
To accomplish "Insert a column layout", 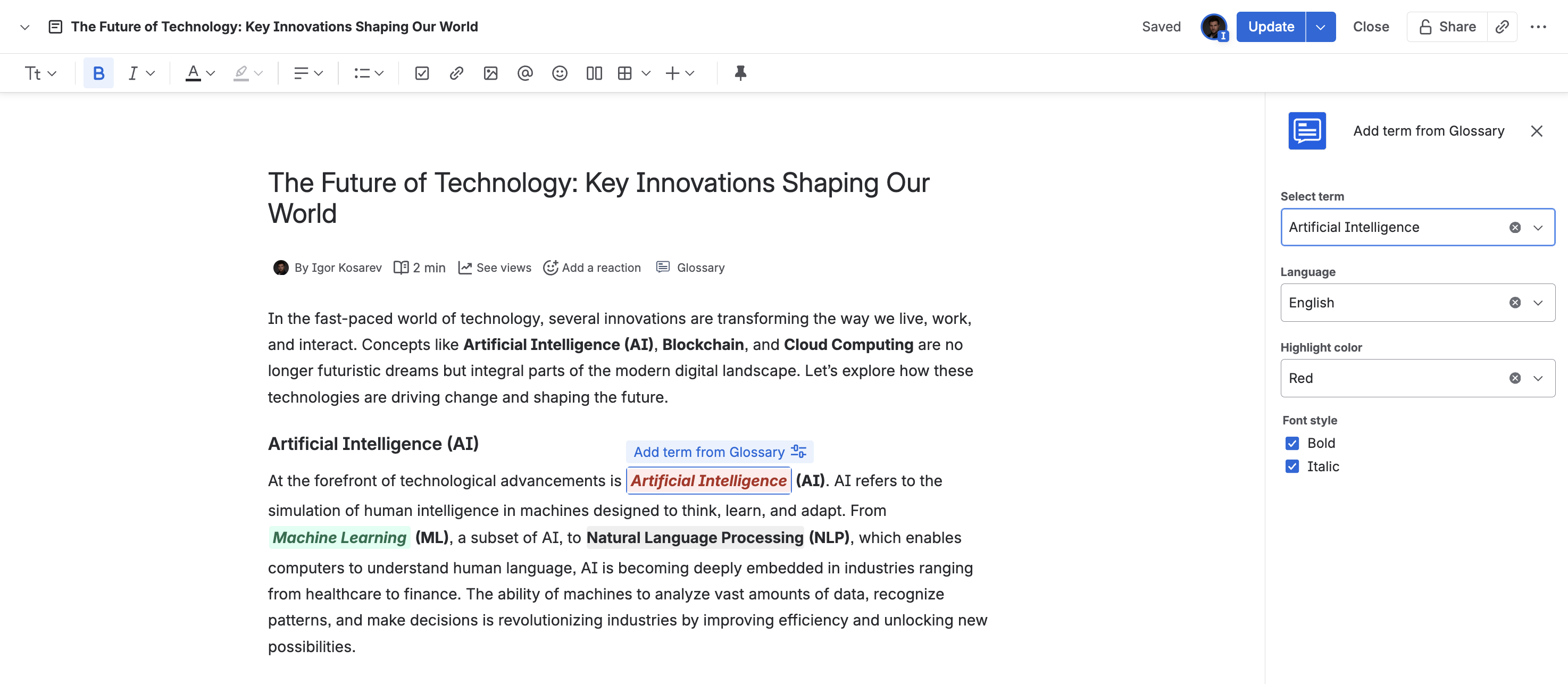I will tap(594, 73).
